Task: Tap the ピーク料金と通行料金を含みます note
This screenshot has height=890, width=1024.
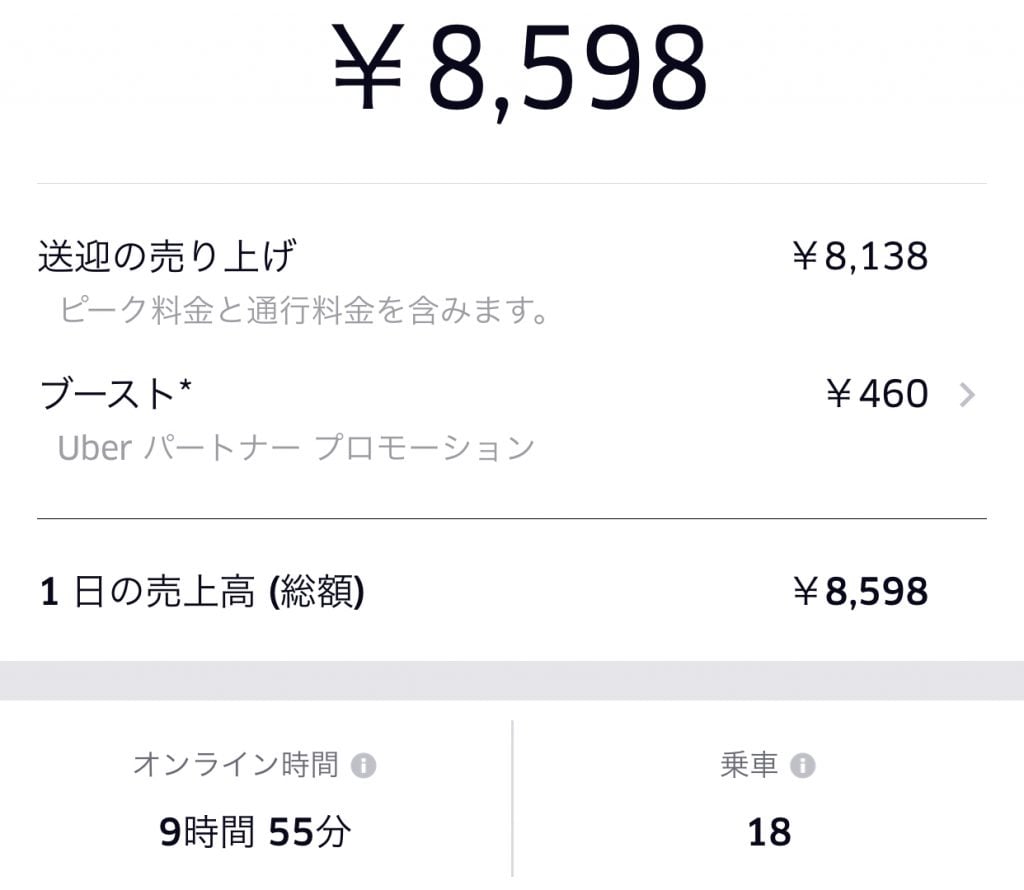Action: [x=305, y=310]
